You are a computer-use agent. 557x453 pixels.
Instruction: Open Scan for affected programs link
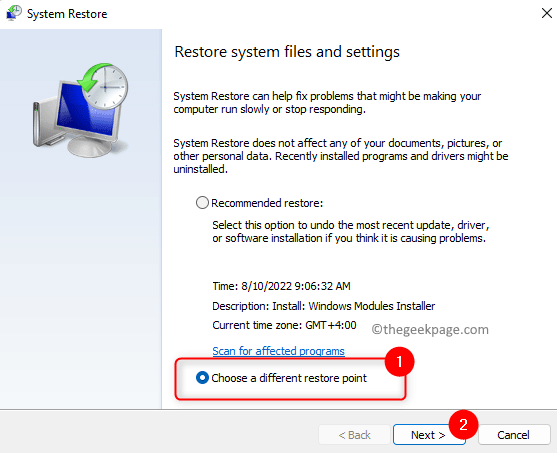click(278, 351)
